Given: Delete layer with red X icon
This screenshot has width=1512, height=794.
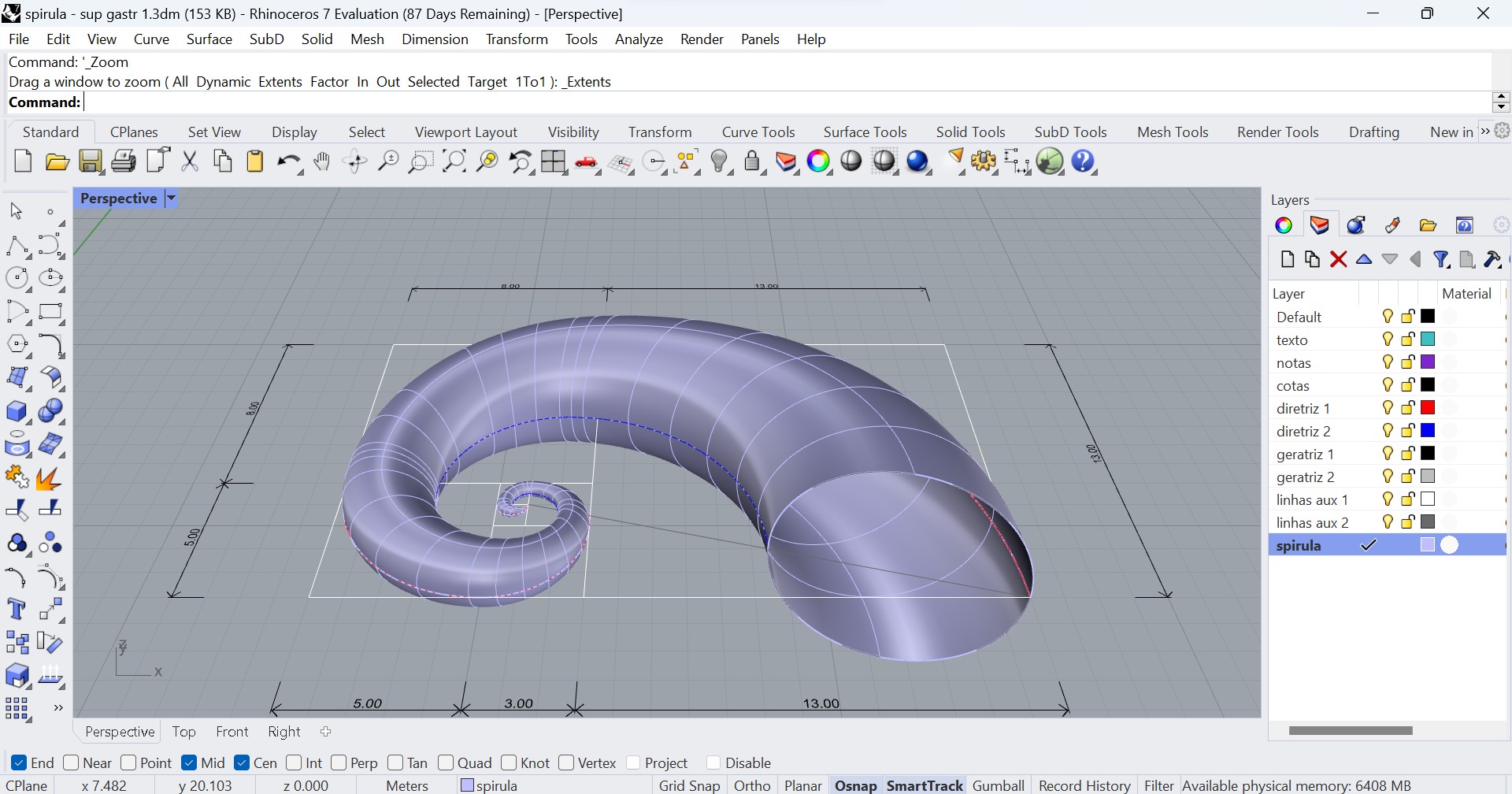Looking at the screenshot, I should [1338, 259].
